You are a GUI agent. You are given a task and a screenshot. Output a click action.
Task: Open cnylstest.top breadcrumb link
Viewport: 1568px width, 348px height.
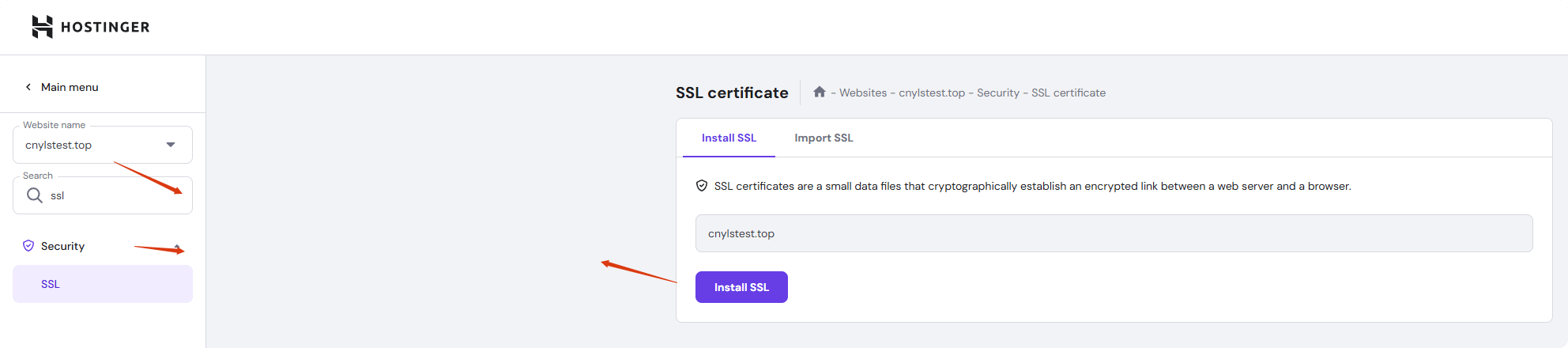tap(932, 93)
